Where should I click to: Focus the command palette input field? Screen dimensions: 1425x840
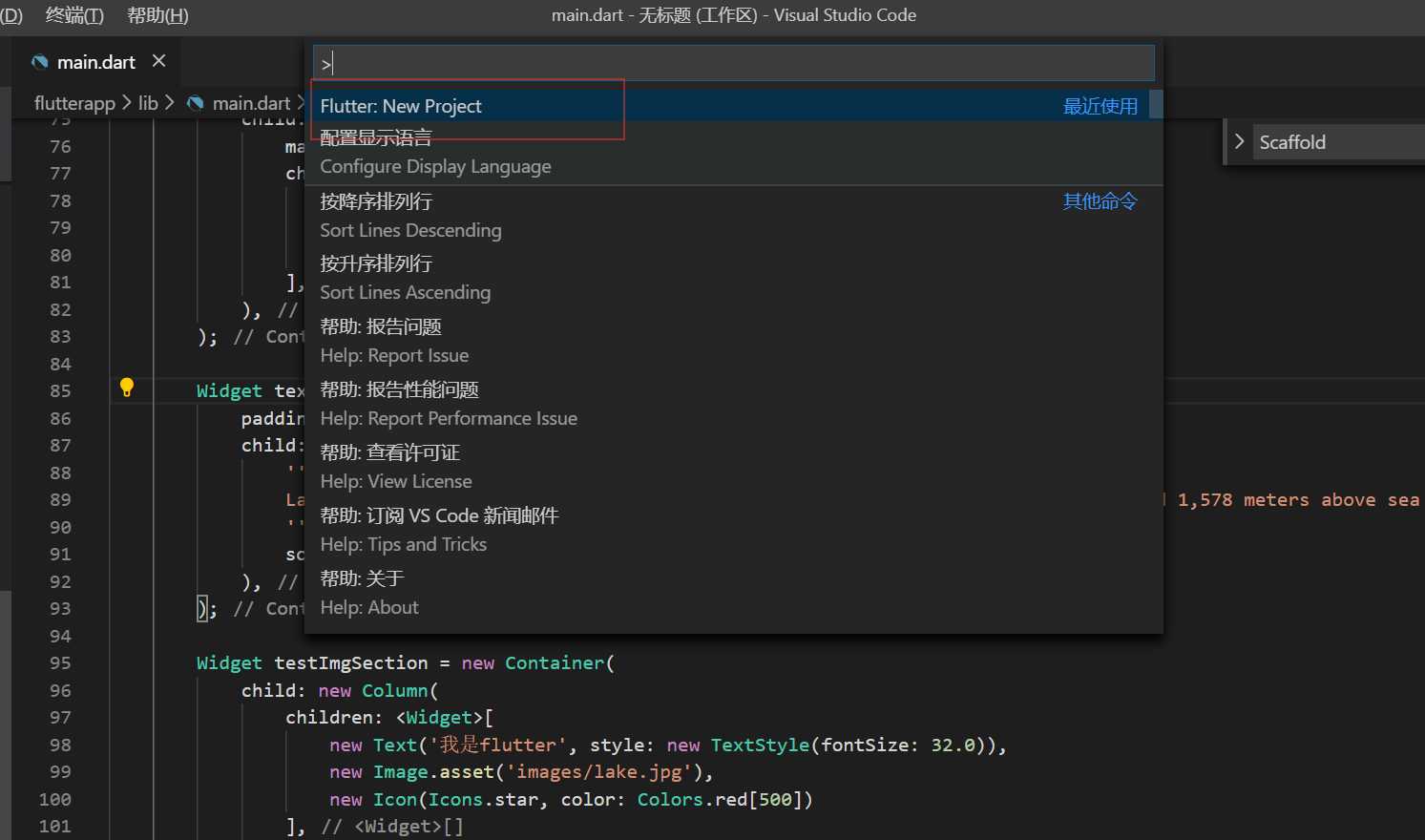(733, 64)
